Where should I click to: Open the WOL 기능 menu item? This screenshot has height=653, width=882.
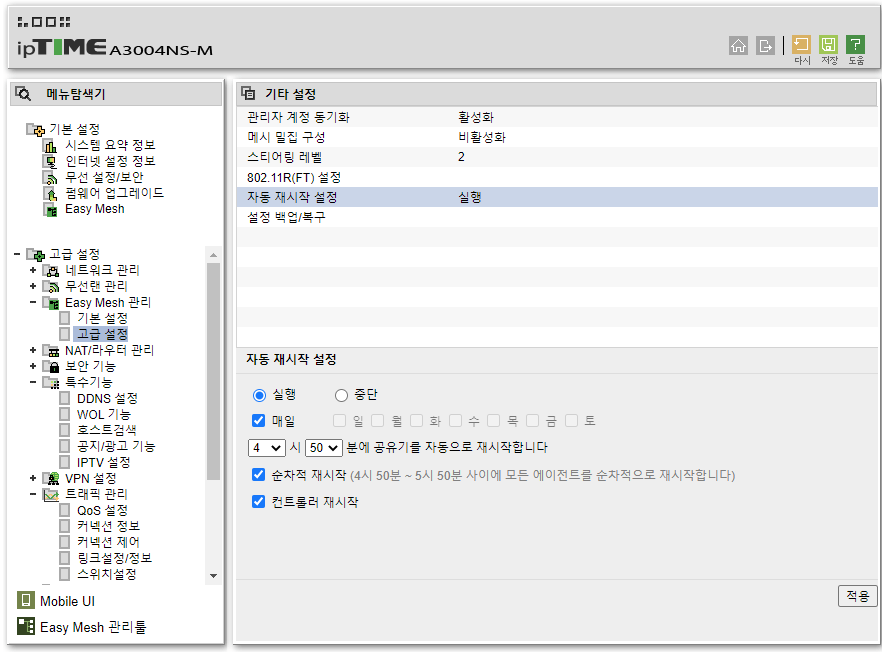coord(104,415)
